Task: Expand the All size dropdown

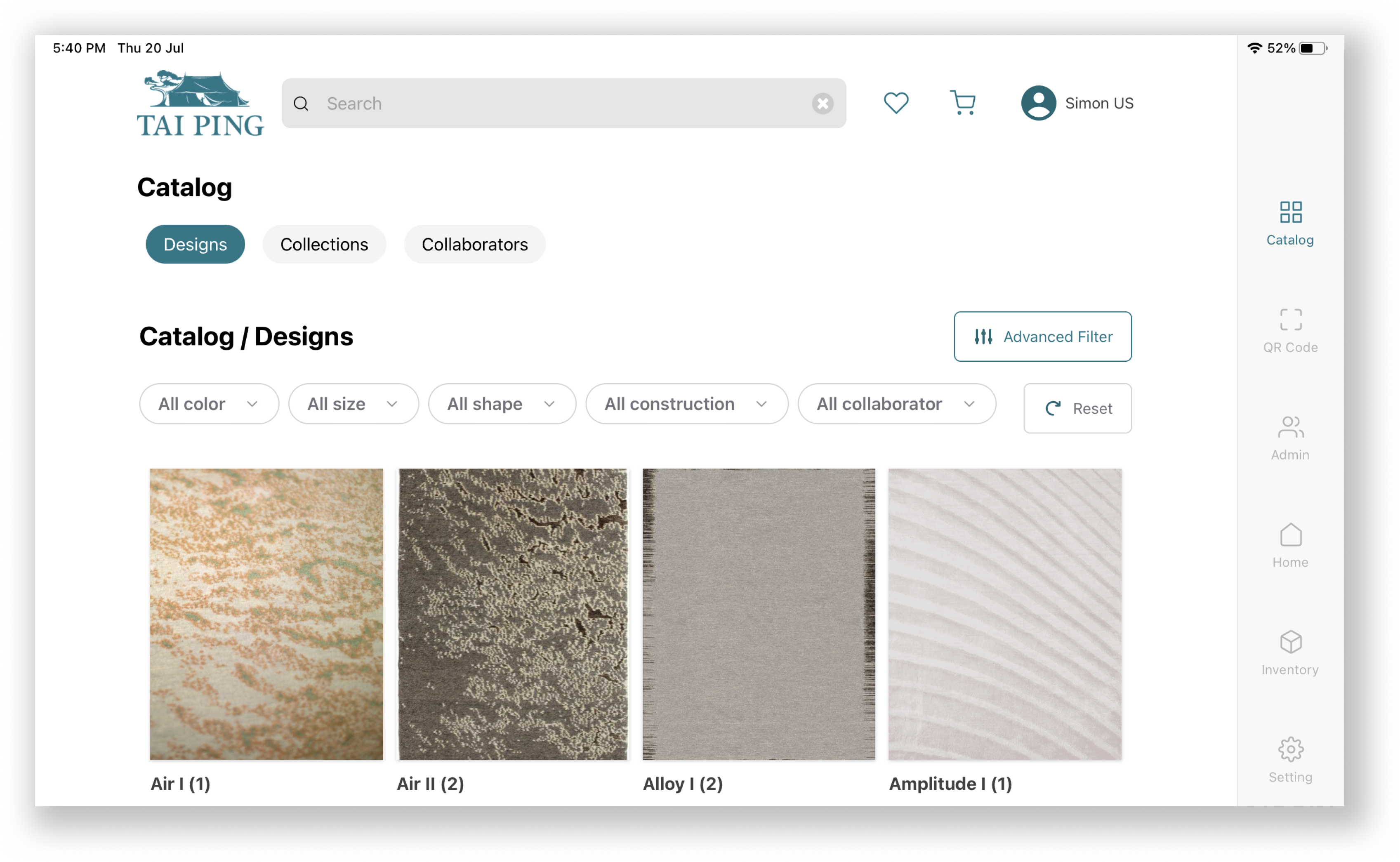Action: 354,404
